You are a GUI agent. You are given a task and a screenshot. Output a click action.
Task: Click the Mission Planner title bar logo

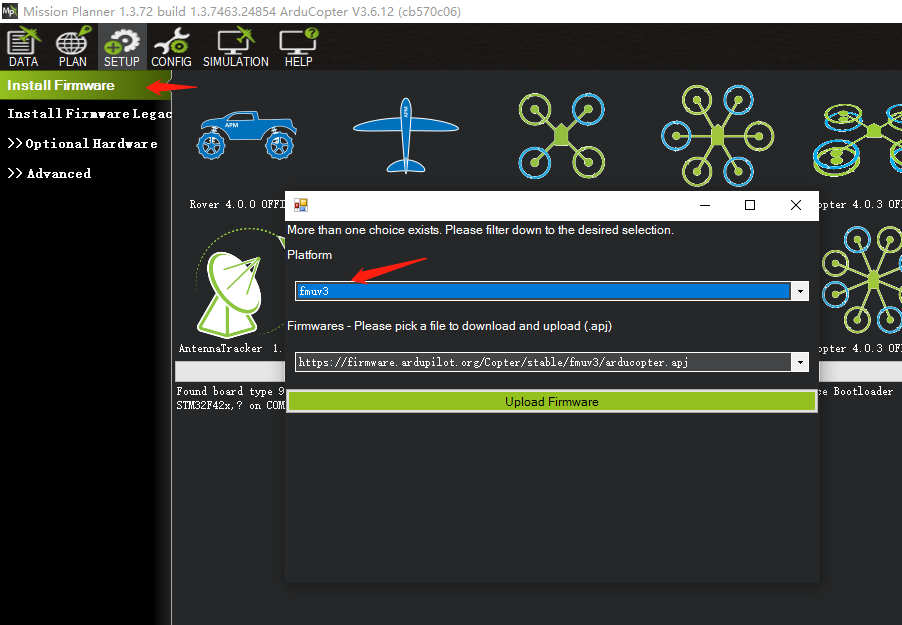click(10, 11)
